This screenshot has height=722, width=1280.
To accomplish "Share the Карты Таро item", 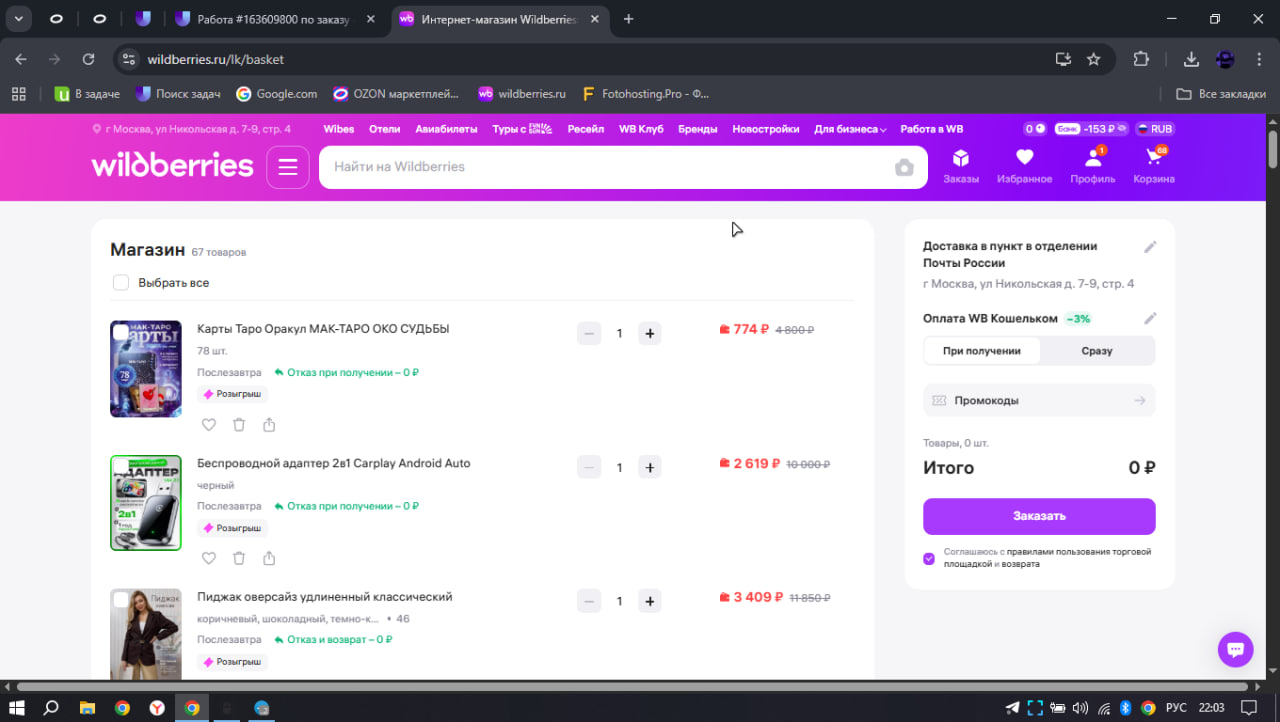I will click(269, 425).
